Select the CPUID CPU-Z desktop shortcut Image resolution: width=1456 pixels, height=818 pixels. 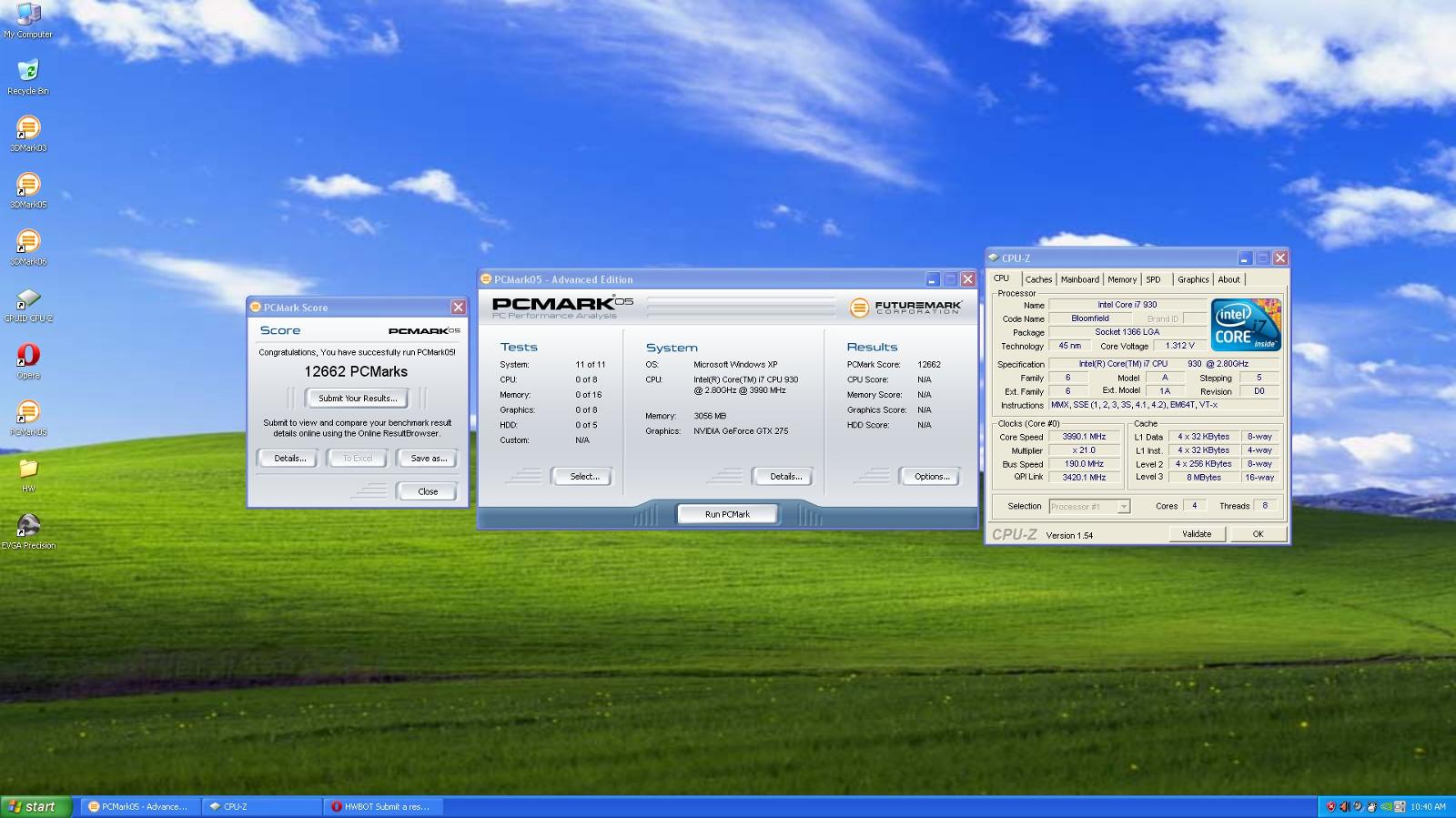pyautogui.click(x=28, y=304)
